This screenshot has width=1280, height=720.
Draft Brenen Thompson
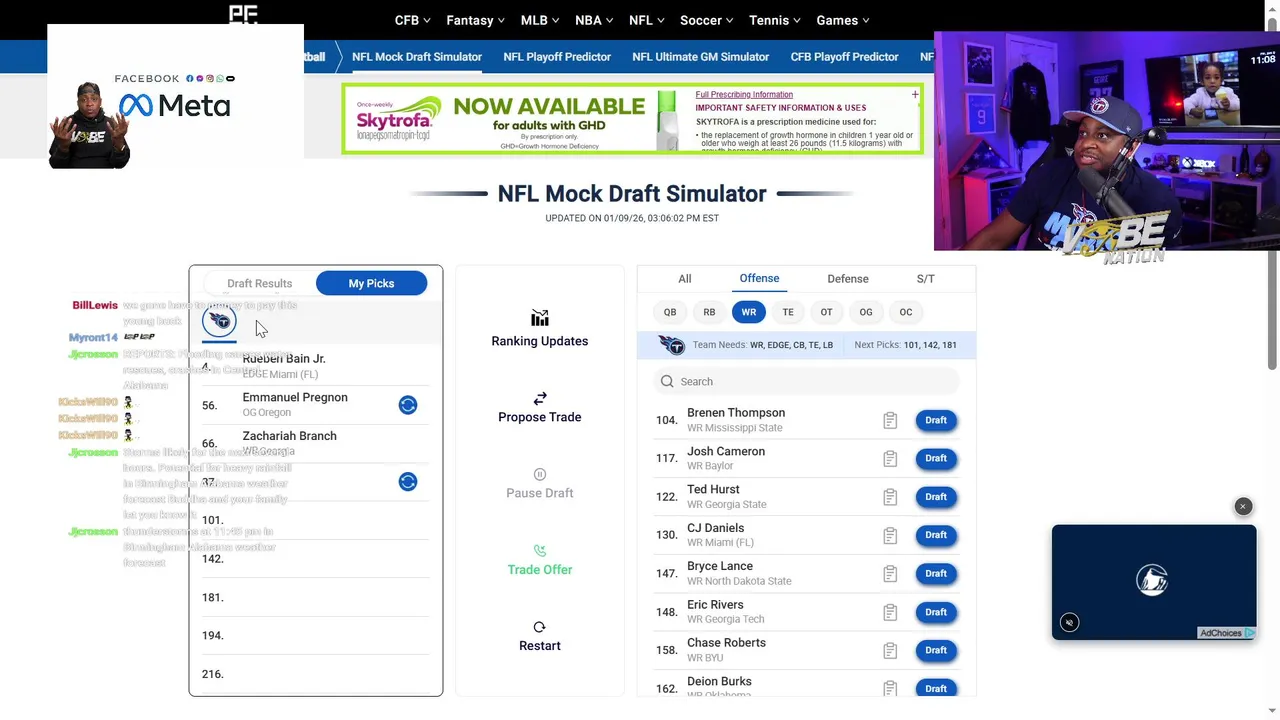tap(936, 420)
